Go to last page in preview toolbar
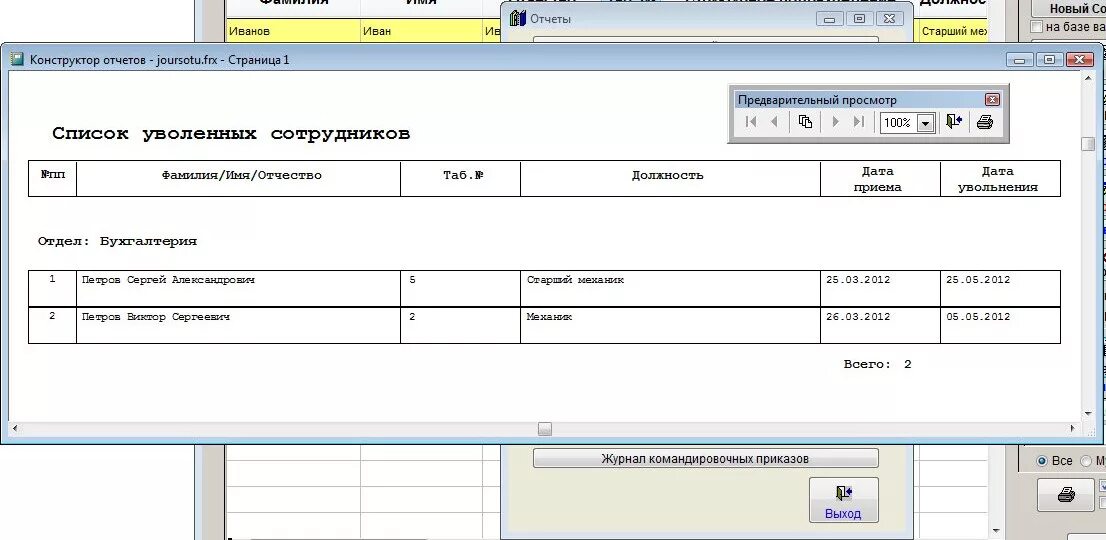Screen dimensions: 1106x540 [x=858, y=122]
